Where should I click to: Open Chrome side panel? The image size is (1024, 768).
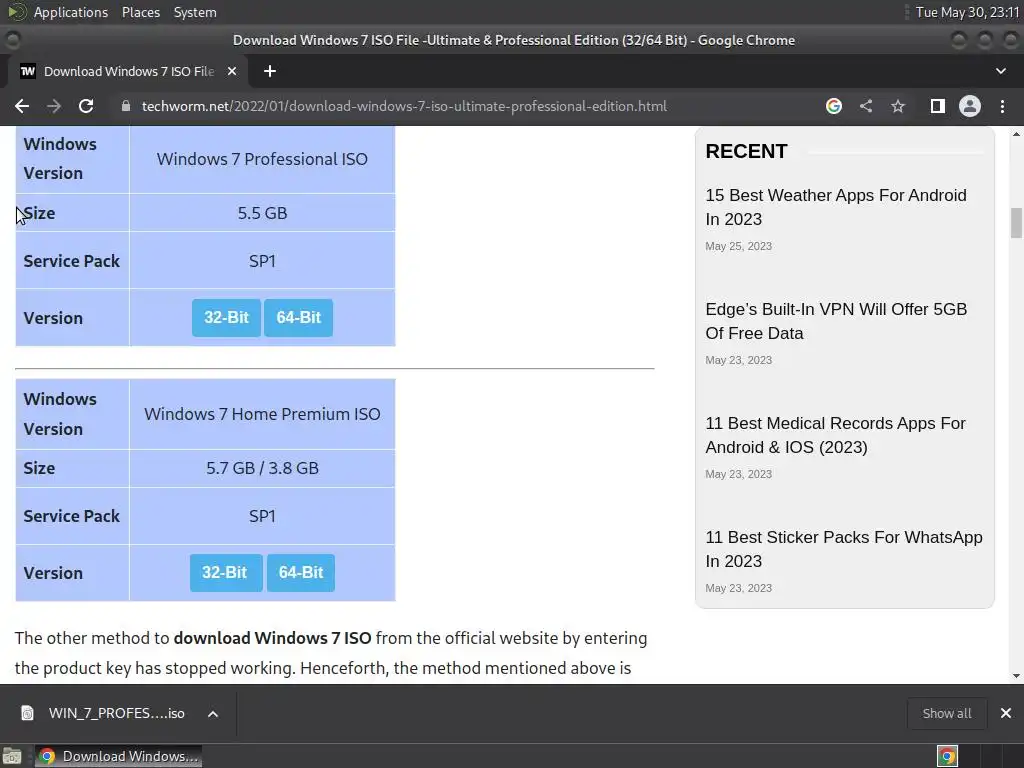(938, 106)
